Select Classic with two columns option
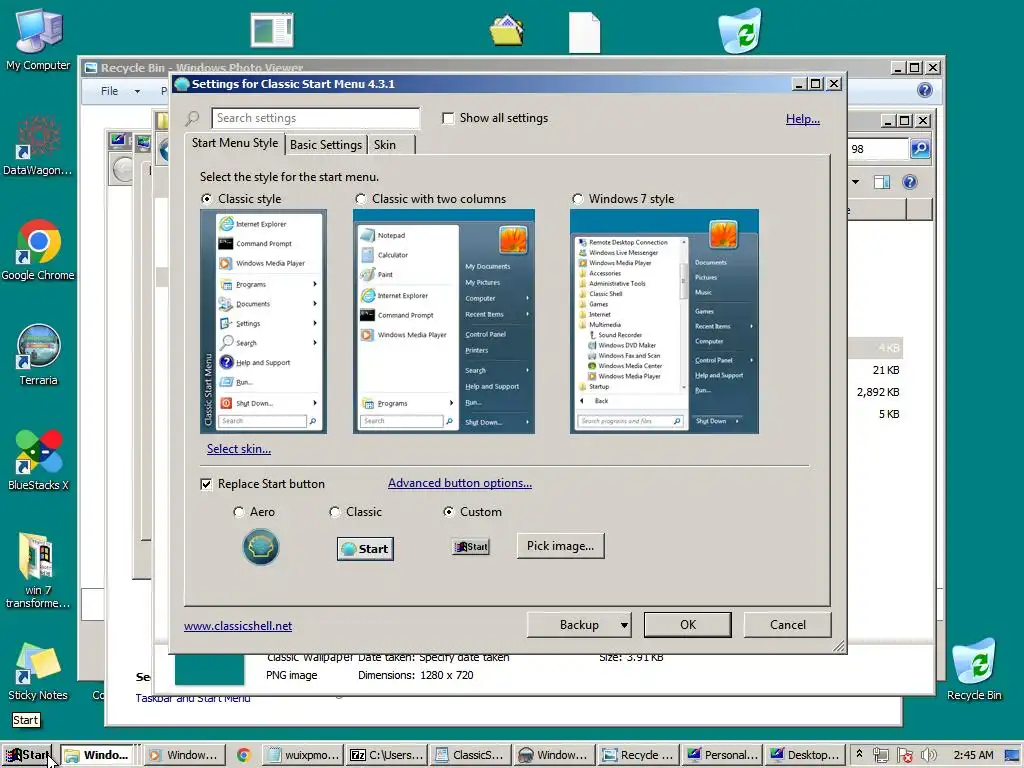 tap(360, 199)
